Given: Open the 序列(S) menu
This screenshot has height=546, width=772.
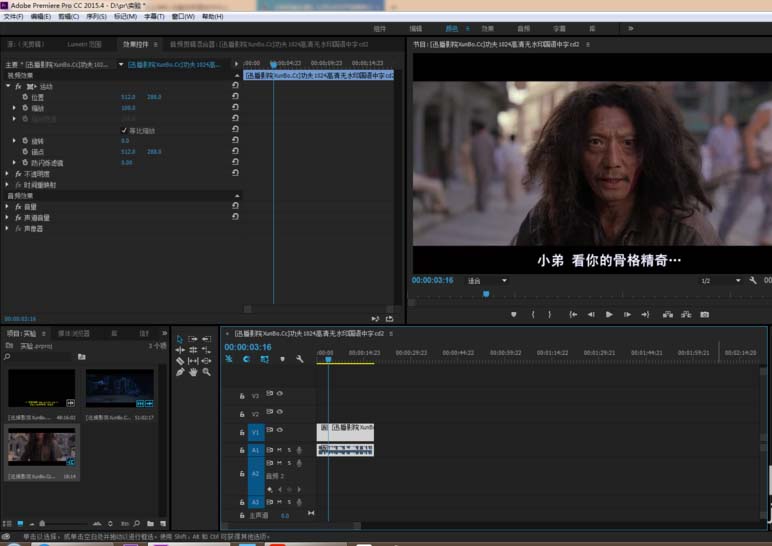Looking at the screenshot, I should click(97, 17).
